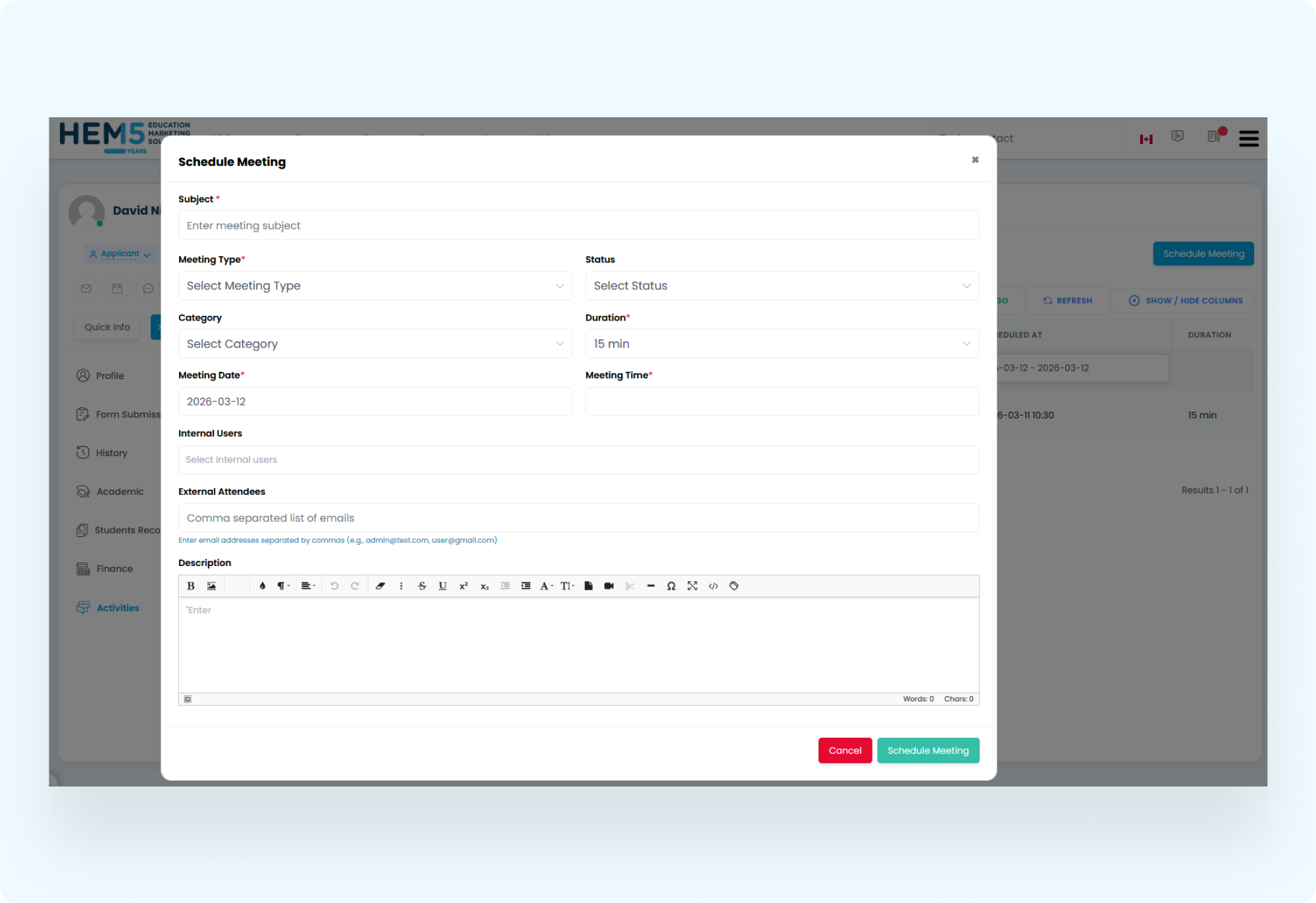Viewport: 1316px width, 903px height.
Task: Open special characters (omega) tool
Action: [x=671, y=586]
